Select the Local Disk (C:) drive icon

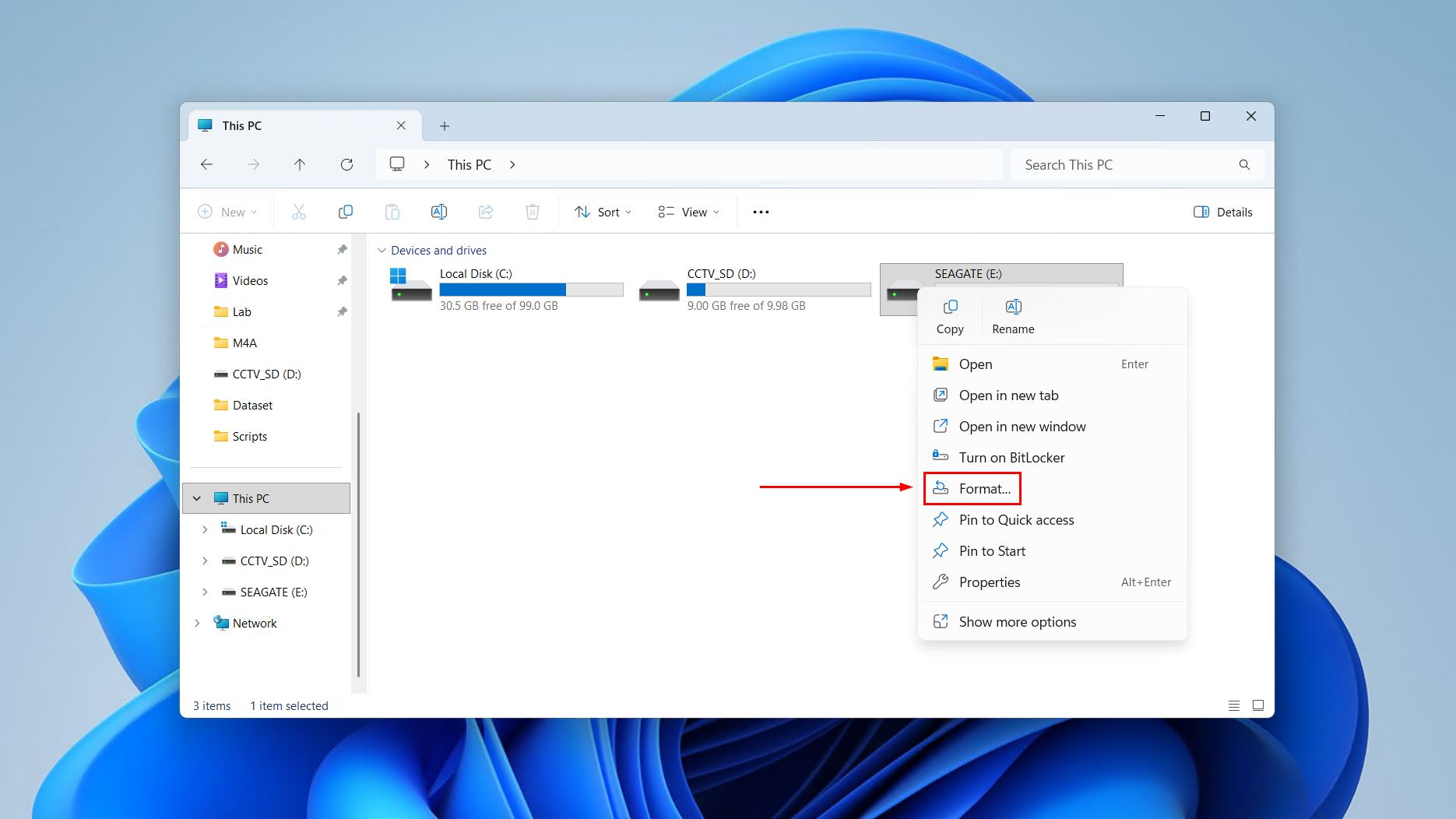pyautogui.click(x=411, y=286)
